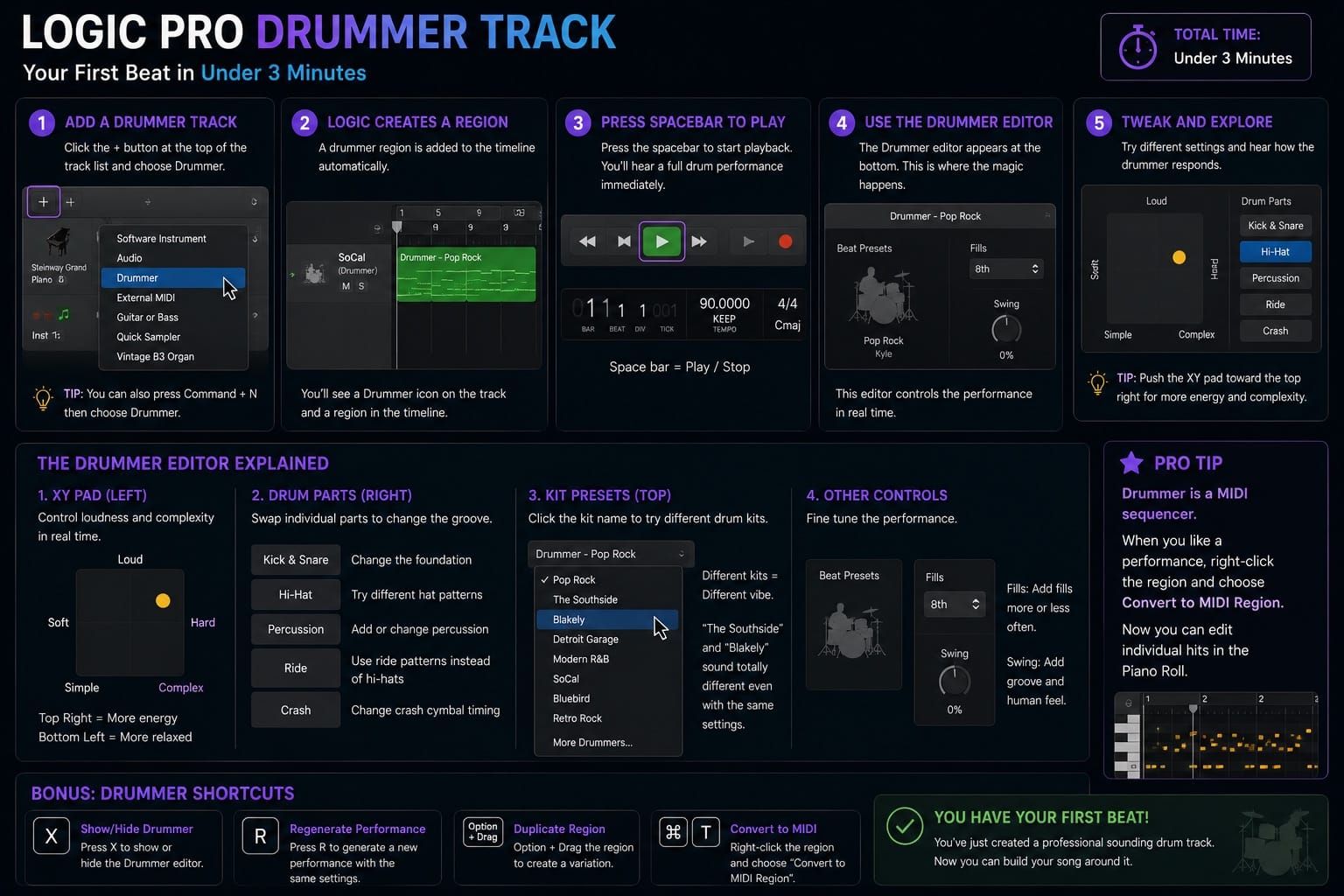This screenshot has height=896, width=1344.
Task: Click the lightbulb icon beside the XY pad tip
Action: coord(1097,383)
